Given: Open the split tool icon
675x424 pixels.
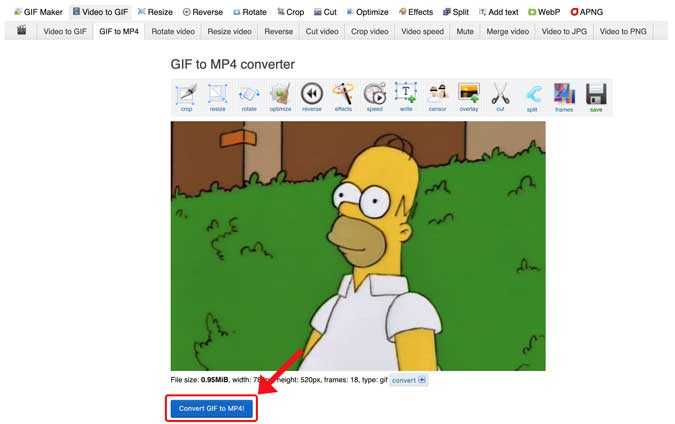Looking at the screenshot, I should tap(533, 97).
